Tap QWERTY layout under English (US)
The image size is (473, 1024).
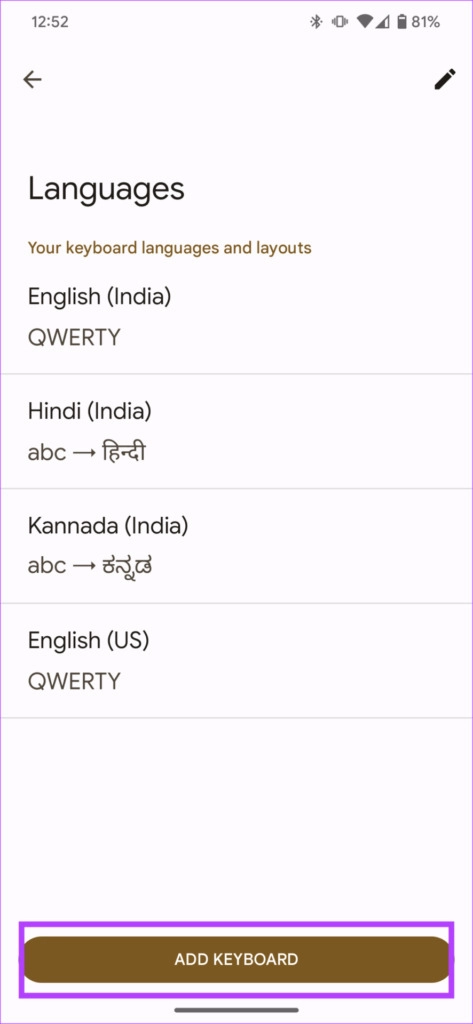(x=74, y=681)
